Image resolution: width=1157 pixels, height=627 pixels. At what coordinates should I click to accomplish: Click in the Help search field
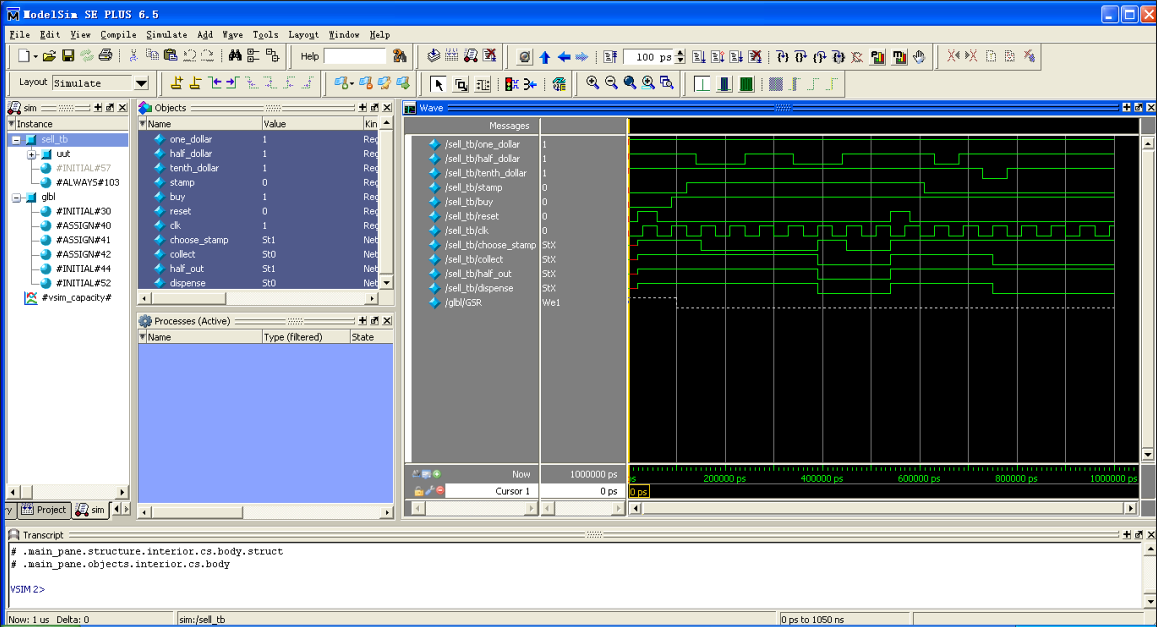pyautogui.click(x=355, y=56)
